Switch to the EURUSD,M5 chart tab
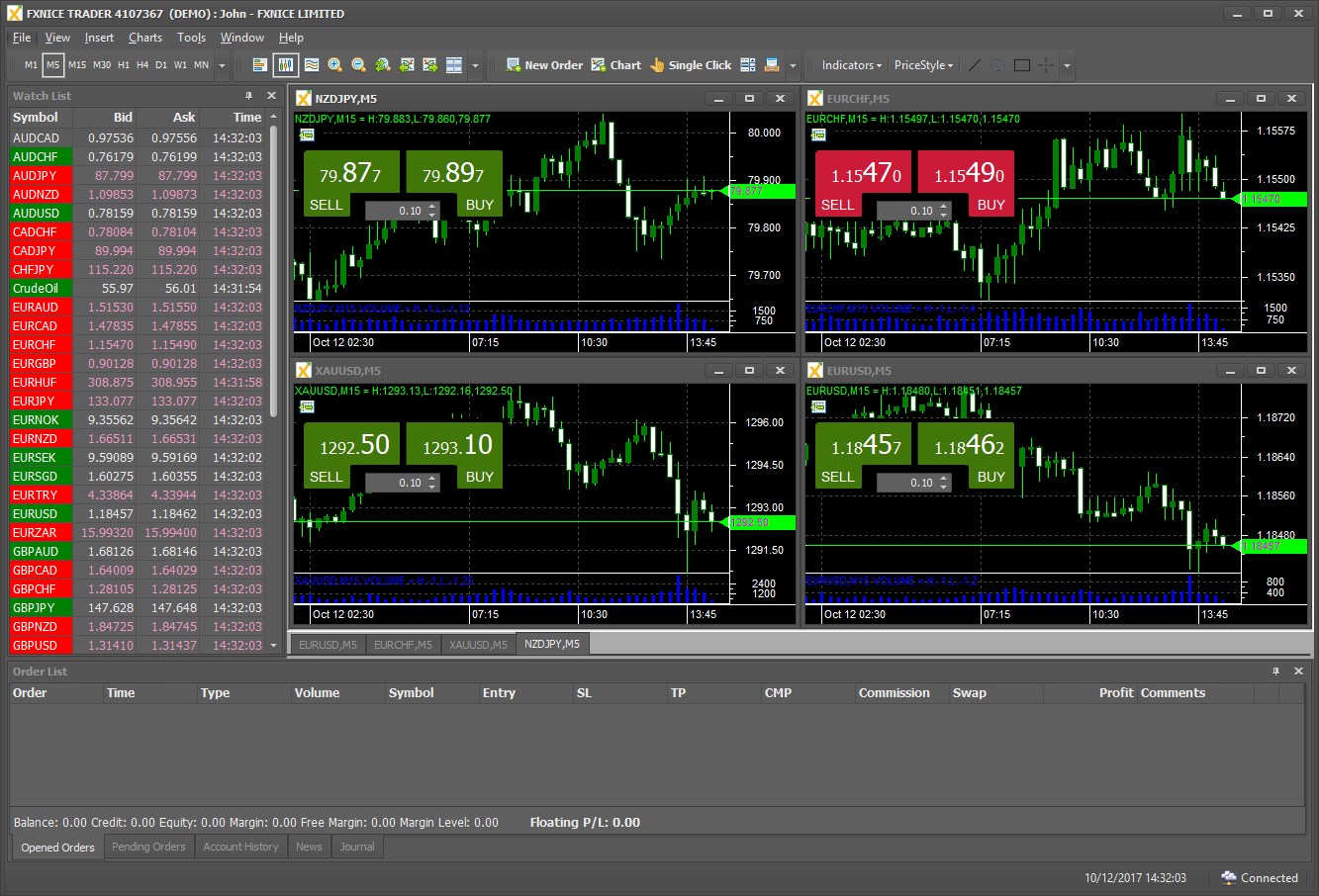 pyautogui.click(x=328, y=644)
